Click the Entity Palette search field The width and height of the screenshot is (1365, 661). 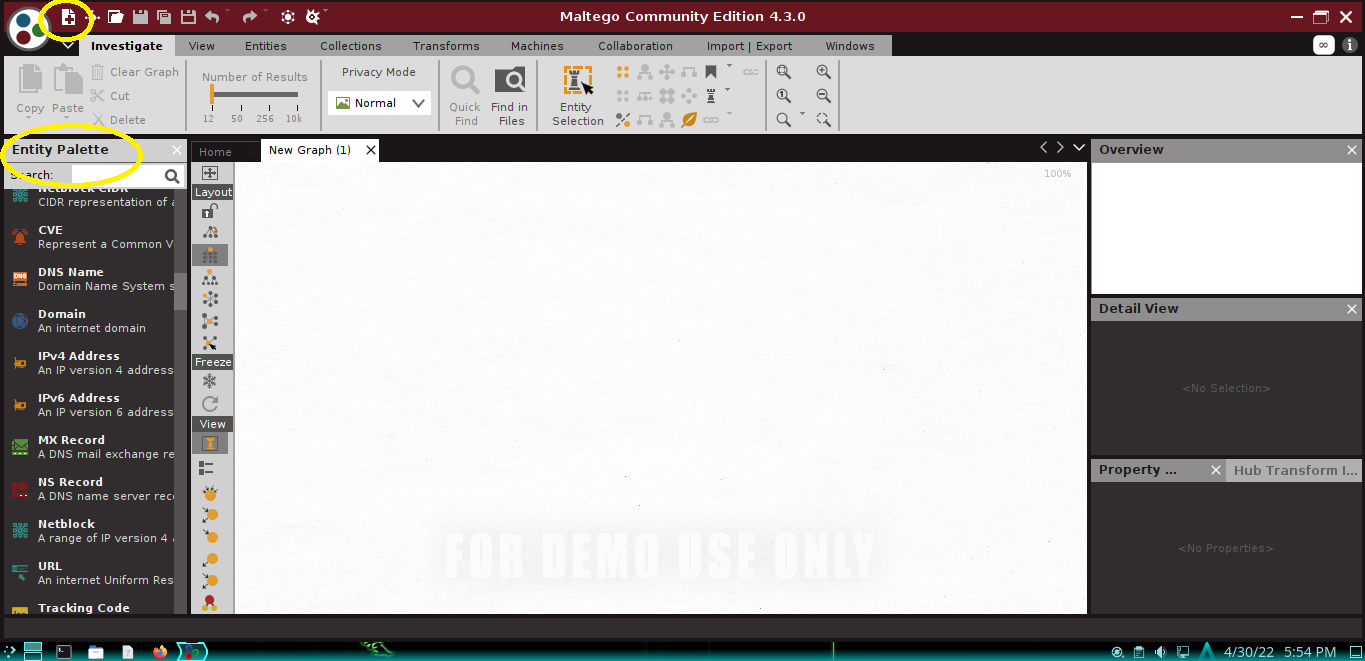115,175
